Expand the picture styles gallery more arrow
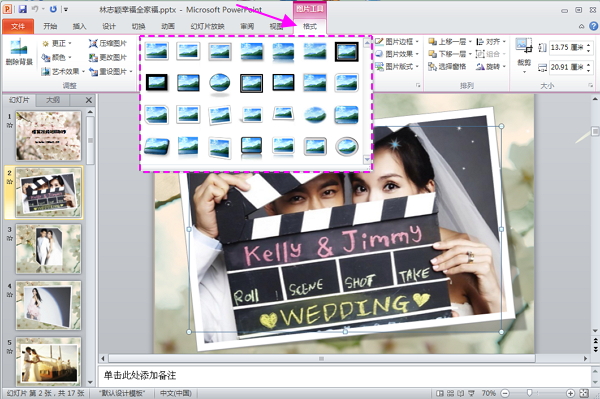This screenshot has width=600, height=399. (367, 159)
